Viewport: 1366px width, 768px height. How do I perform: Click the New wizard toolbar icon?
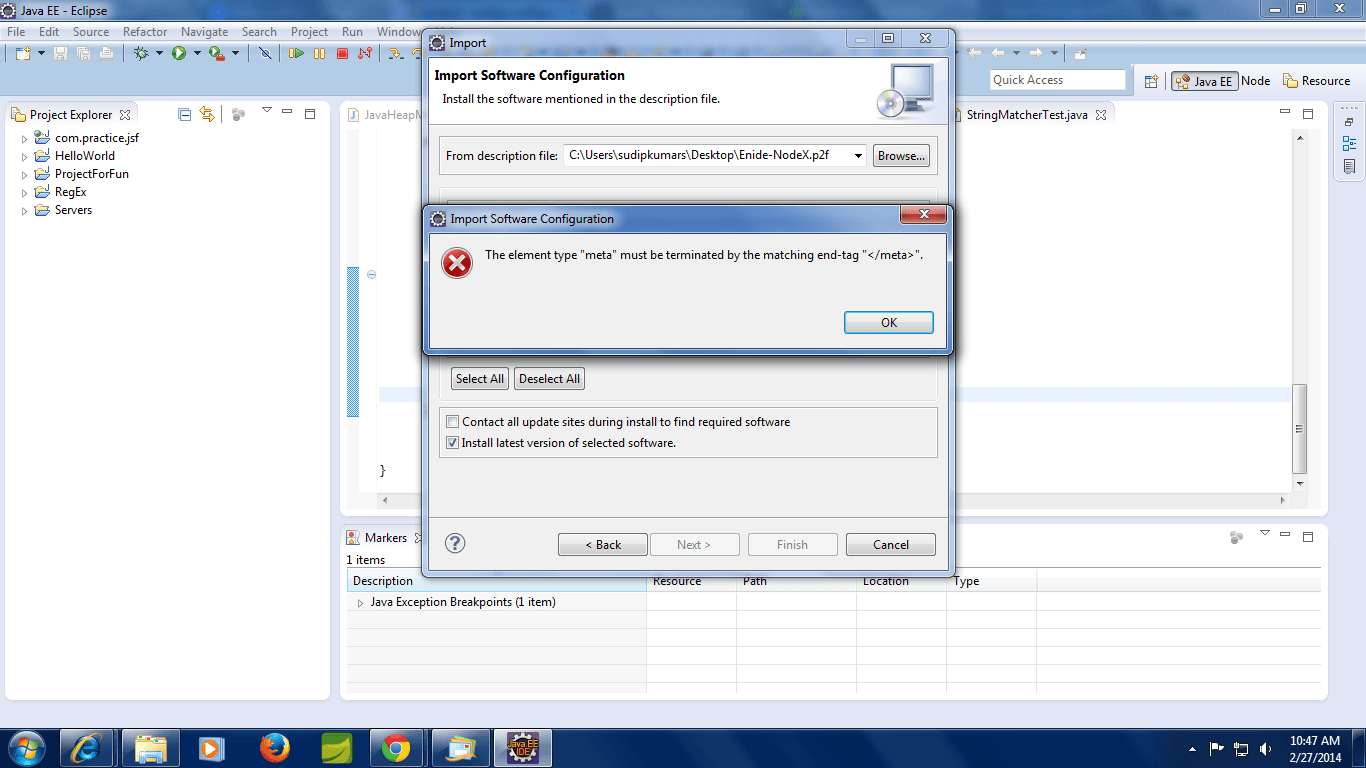point(22,53)
